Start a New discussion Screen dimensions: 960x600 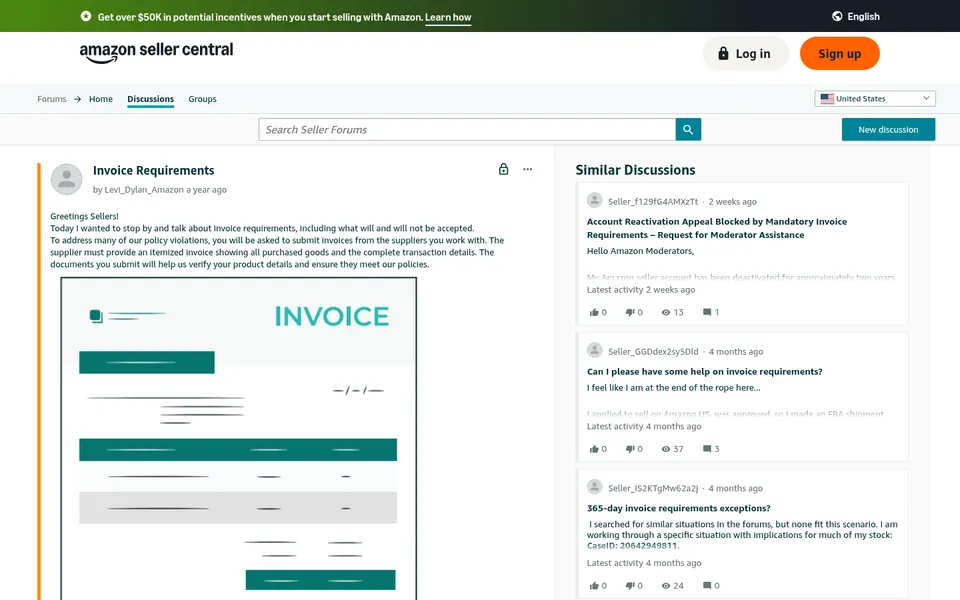tap(888, 130)
